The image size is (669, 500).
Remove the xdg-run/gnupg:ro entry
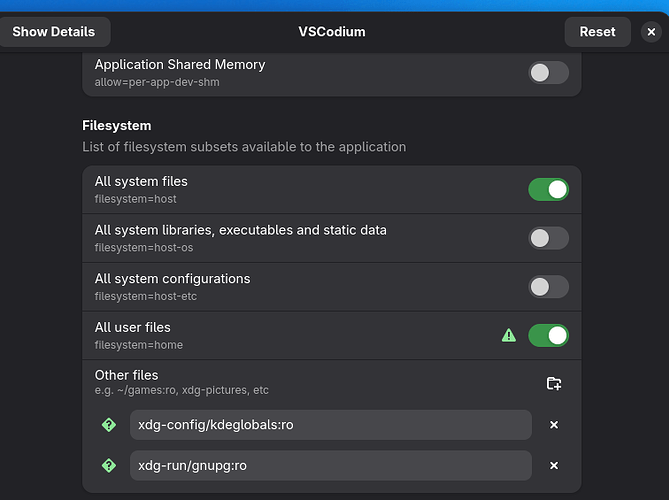coord(554,465)
